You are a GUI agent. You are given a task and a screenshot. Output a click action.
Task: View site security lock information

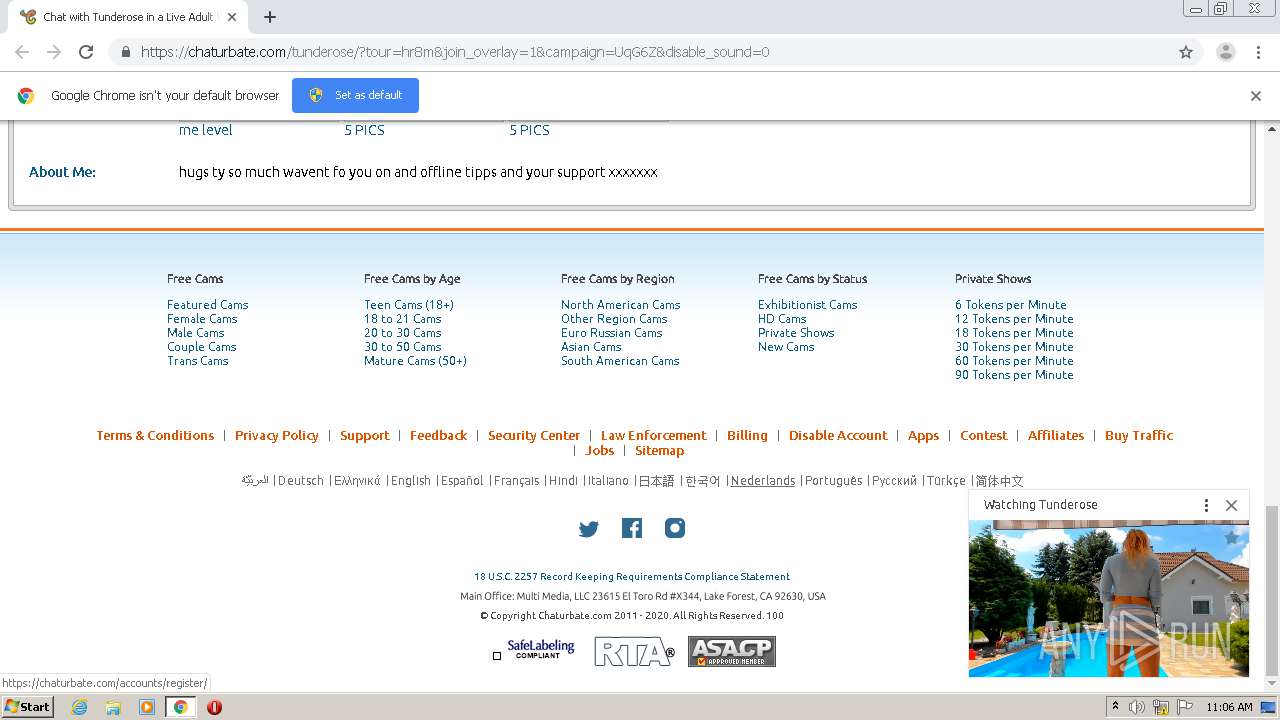(x=125, y=52)
